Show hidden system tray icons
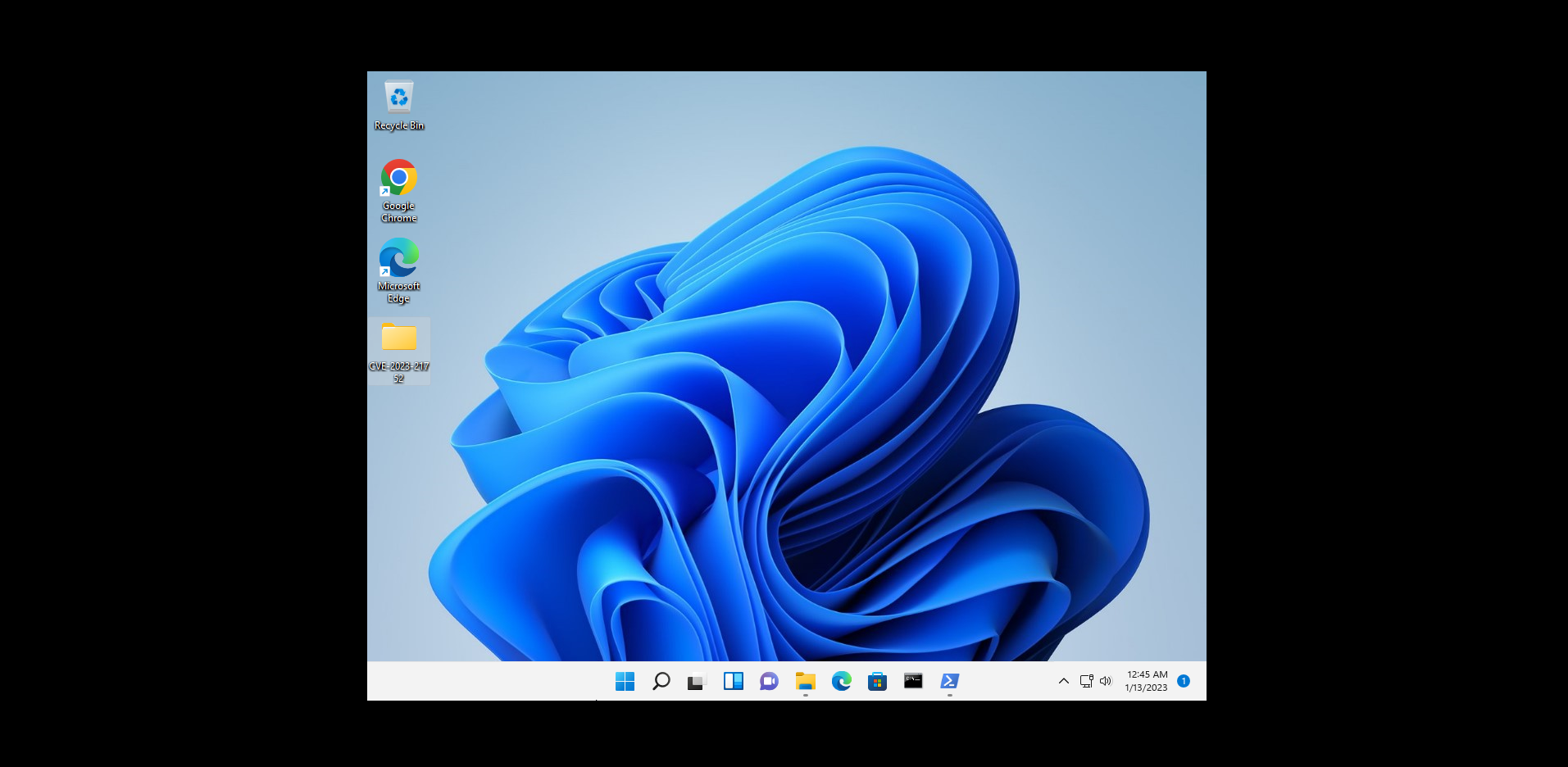The image size is (1568, 767). click(1064, 681)
